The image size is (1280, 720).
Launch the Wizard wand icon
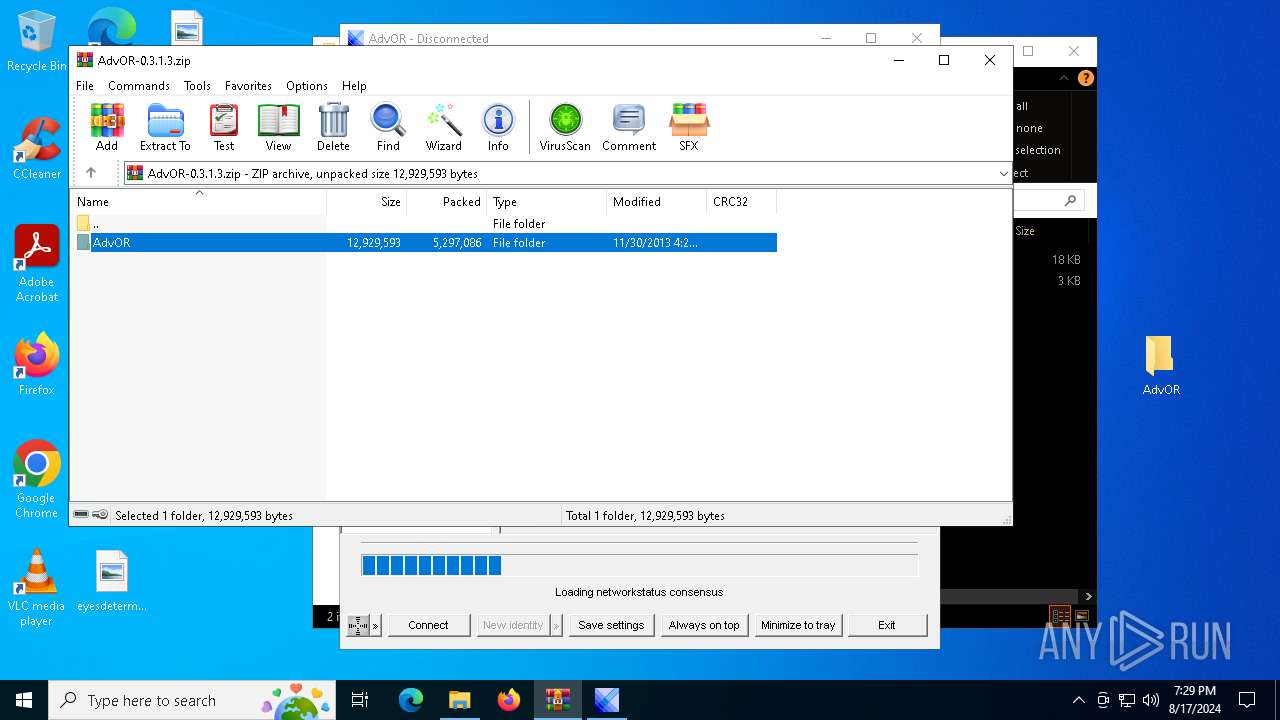coord(443,127)
